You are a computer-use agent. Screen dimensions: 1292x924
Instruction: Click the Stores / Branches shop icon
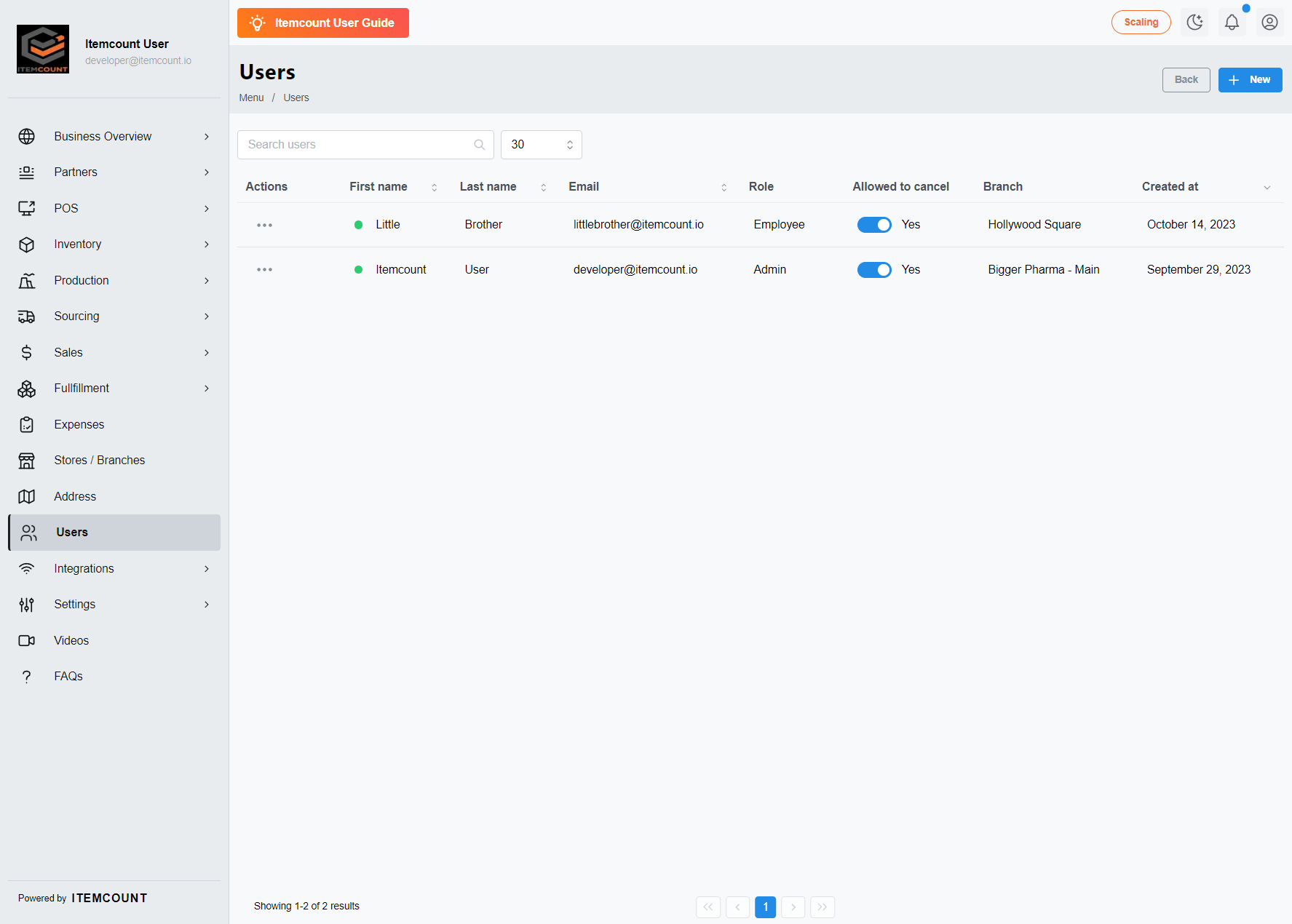click(x=27, y=461)
